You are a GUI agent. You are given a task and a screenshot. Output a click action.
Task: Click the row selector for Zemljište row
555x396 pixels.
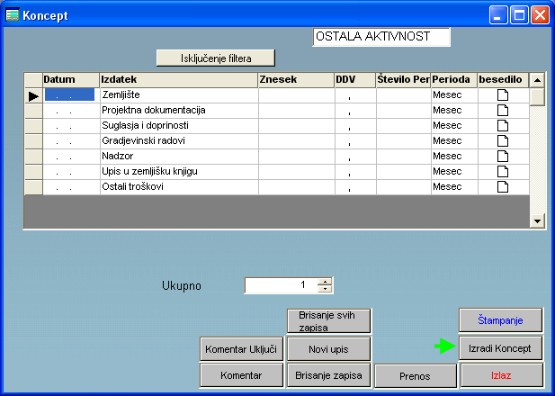(33, 96)
